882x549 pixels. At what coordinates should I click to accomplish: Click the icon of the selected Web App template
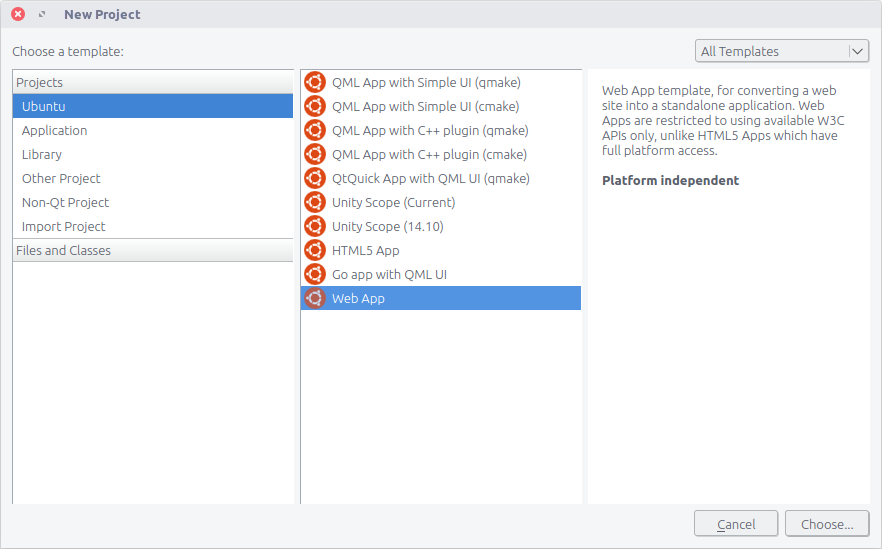(x=315, y=298)
